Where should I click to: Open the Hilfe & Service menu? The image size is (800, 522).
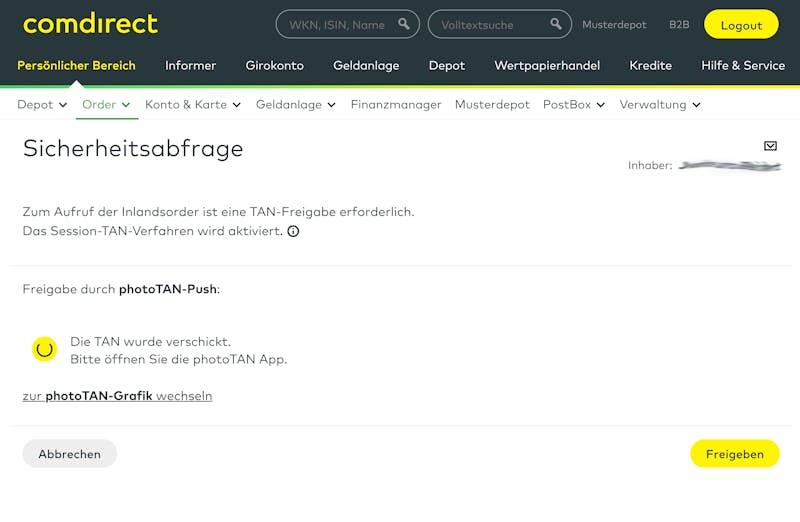pos(743,65)
